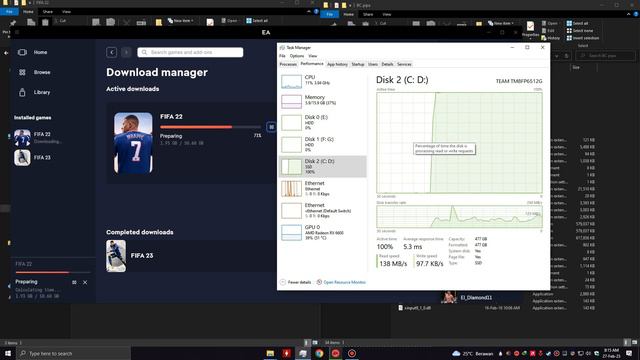
Task: Select Disk 1 (F: G:) in performance list
Action: 322,144
